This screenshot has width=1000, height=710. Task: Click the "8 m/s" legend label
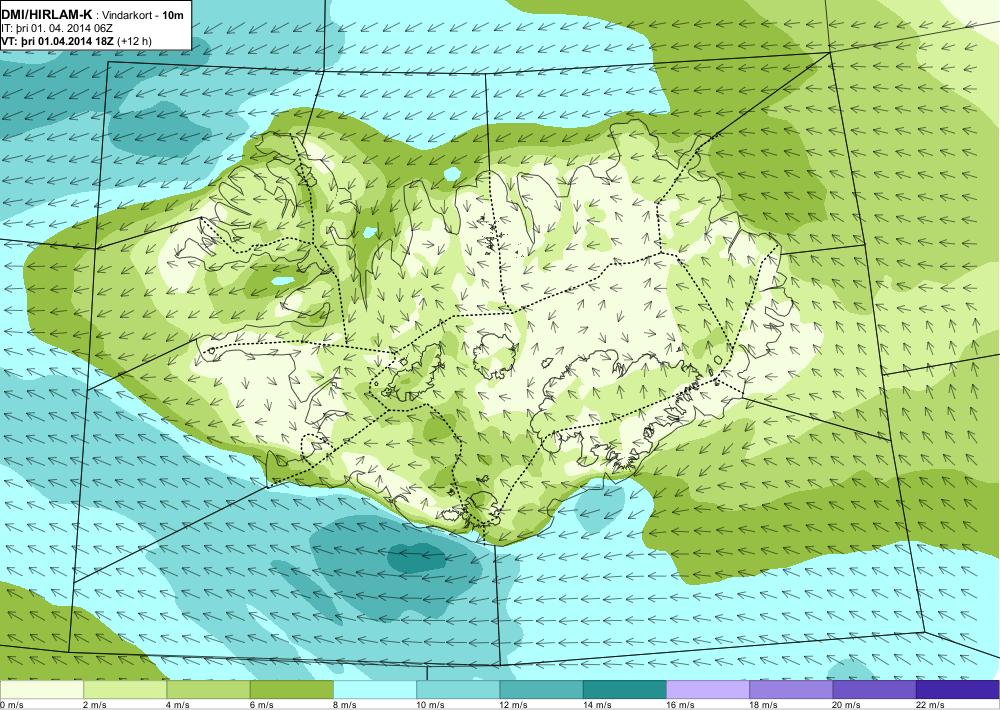pyautogui.click(x=345, y=705)
